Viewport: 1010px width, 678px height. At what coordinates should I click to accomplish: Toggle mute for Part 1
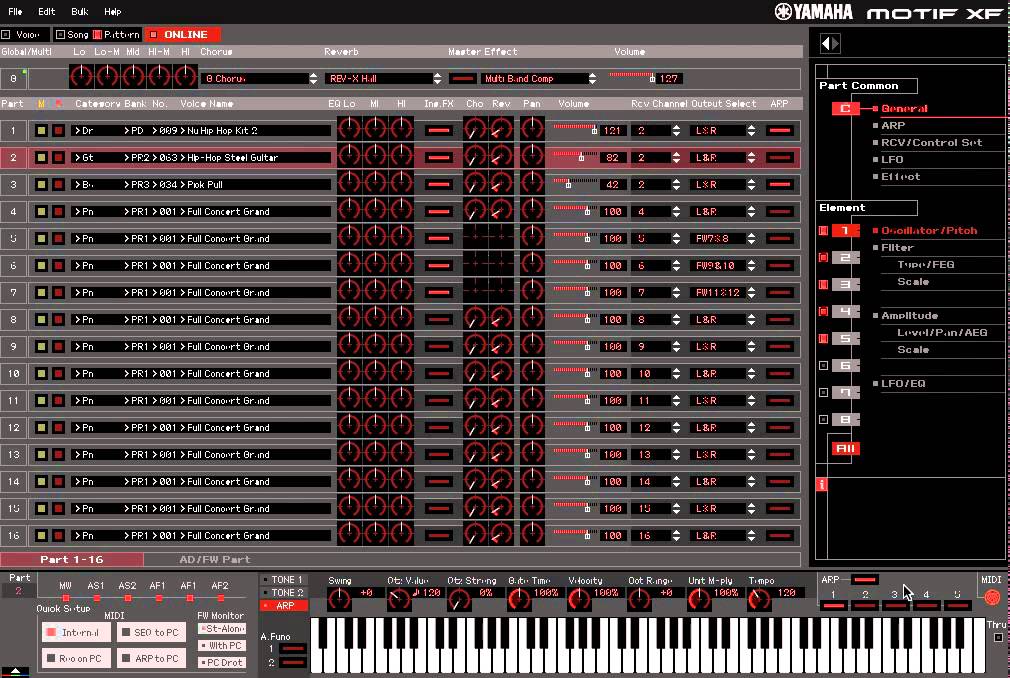[41, 130]
